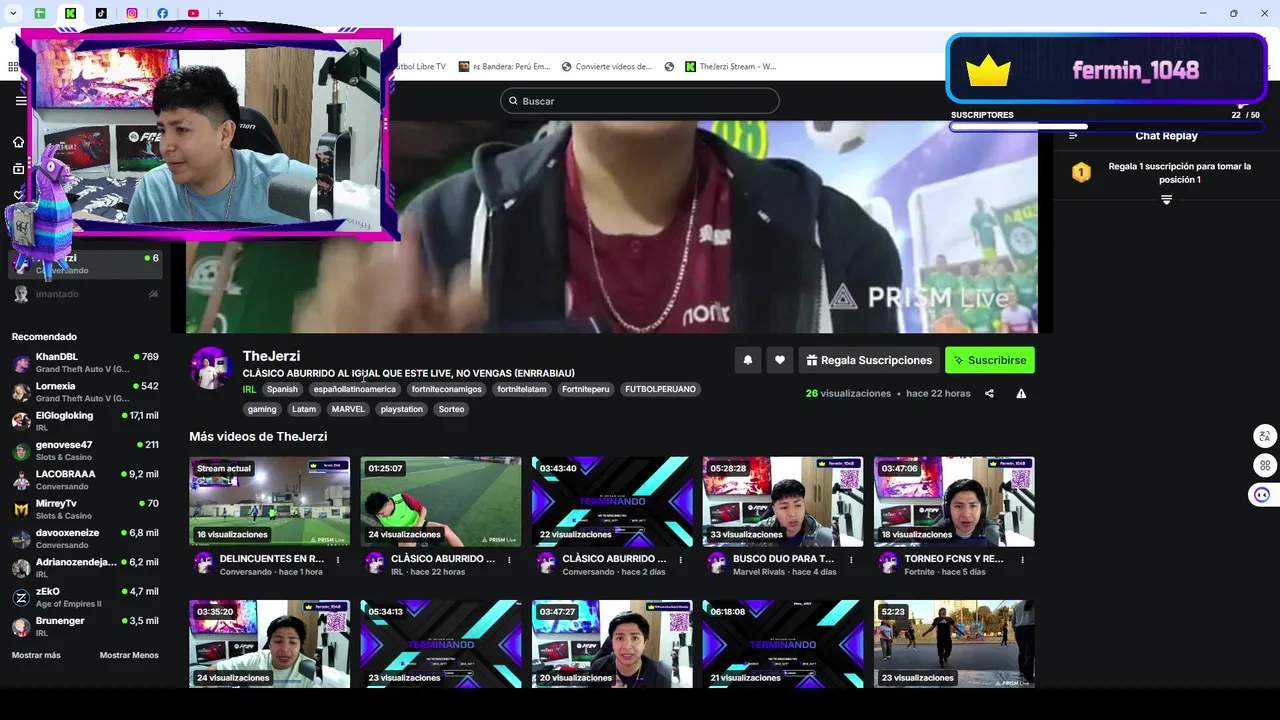The image size is (1280, 720).
Task: Click the gold rank 1 badge
Action: click(1081, 173)
